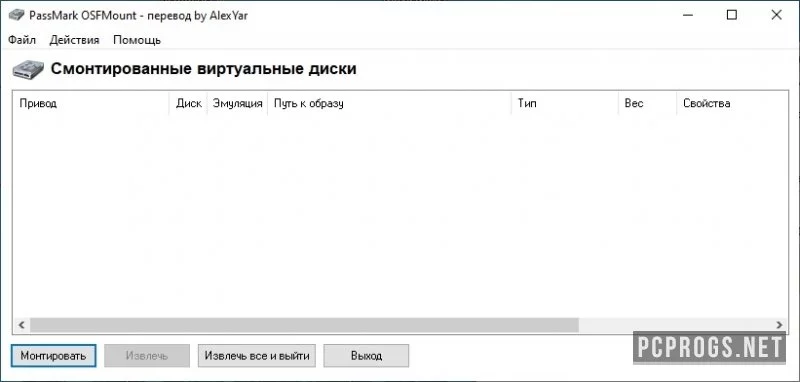This screenshot has height=382, width=800.
Task: Click the horizontal scrollbar thumb
Action: [x=304, y=324]
